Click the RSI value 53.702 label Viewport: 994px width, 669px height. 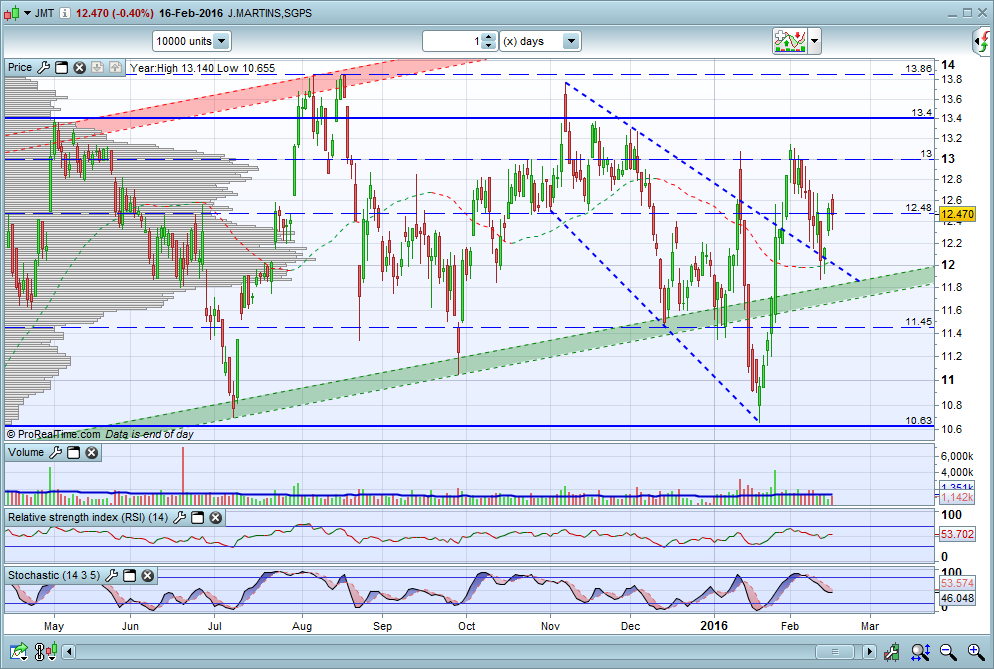click(x=957, y=534)
